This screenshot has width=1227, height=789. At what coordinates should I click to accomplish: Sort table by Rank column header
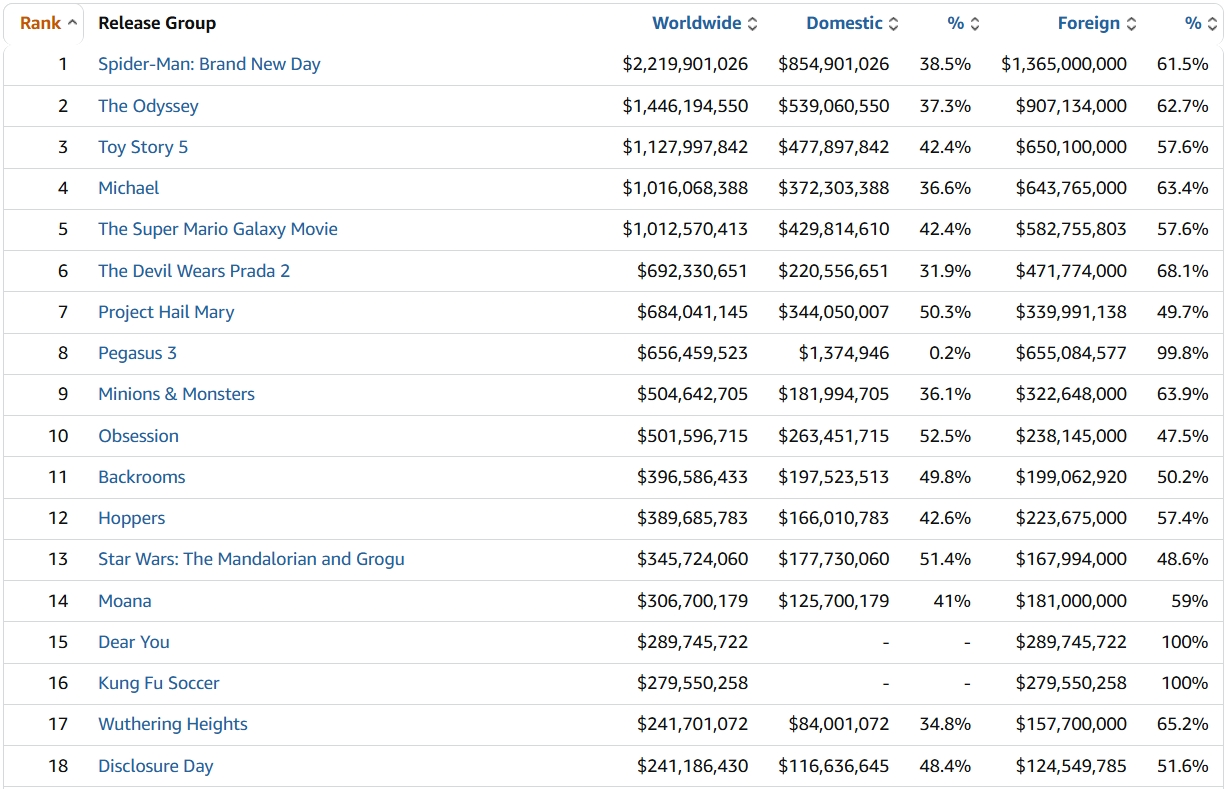48,23
